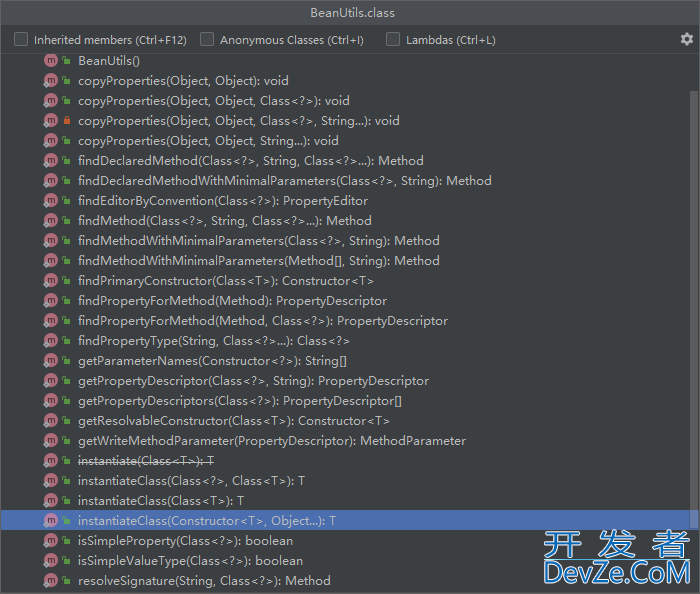The height and width of the screenshot is (594, 700).
Task: Click method icon for findPropertyForMethod(Method): PropertyDescriptor
Action: tap(51, 300)
